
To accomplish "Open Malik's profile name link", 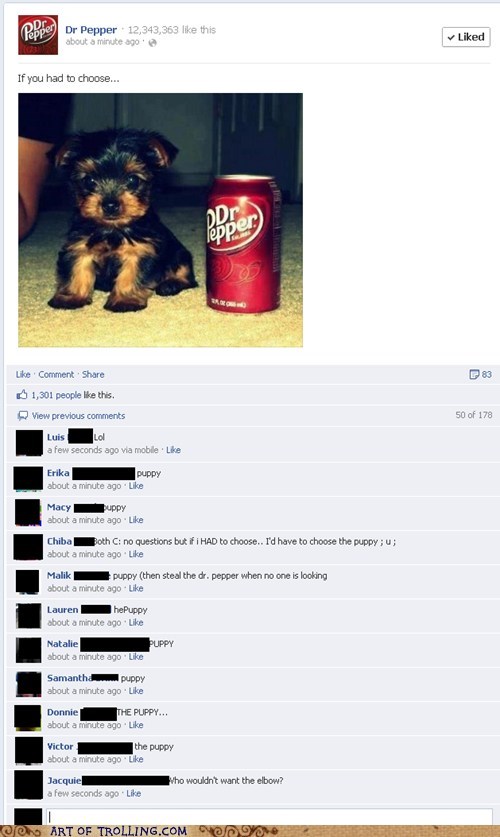I will pos(59,575).
